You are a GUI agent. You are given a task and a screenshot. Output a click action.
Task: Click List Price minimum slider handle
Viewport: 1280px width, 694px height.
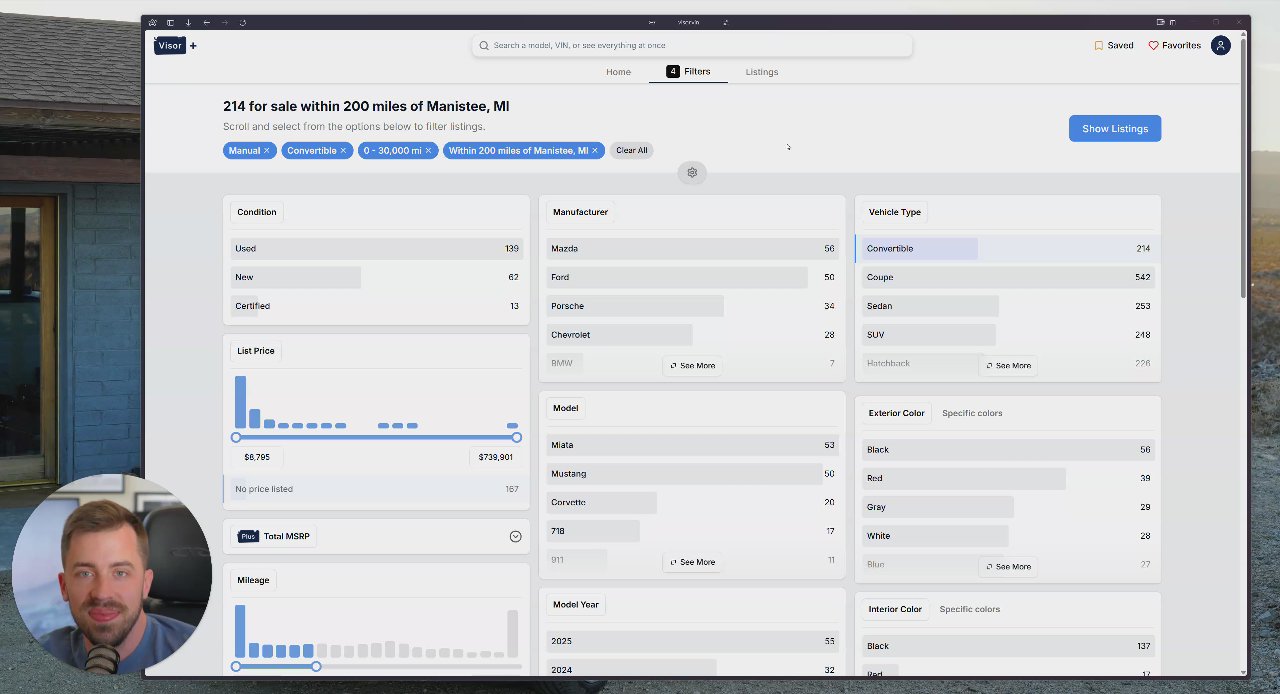pyautogui.click(x=236, y=438)
